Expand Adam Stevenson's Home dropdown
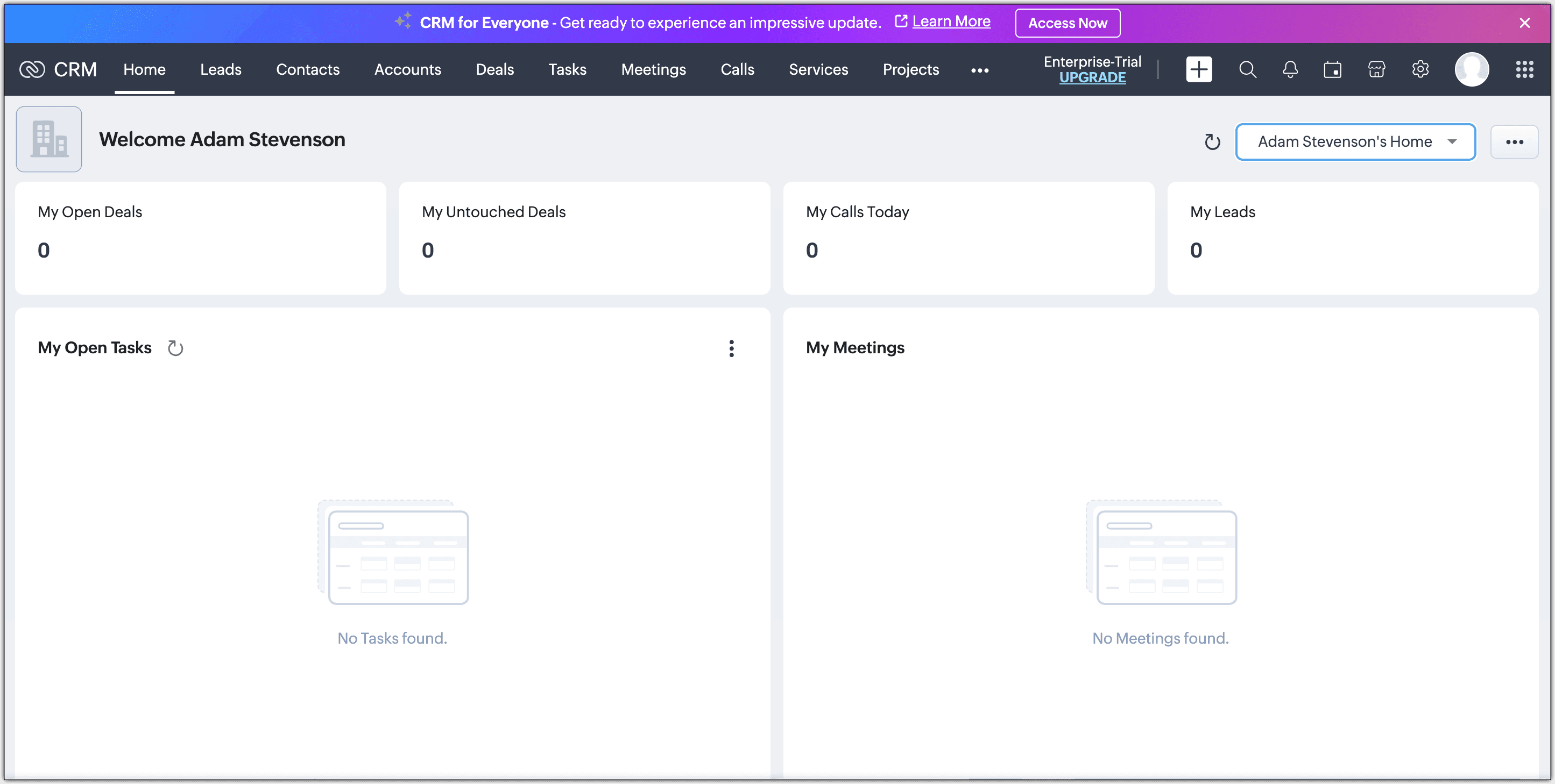The height and width of the screenshot is (784, 1555). click(1355, 142)
